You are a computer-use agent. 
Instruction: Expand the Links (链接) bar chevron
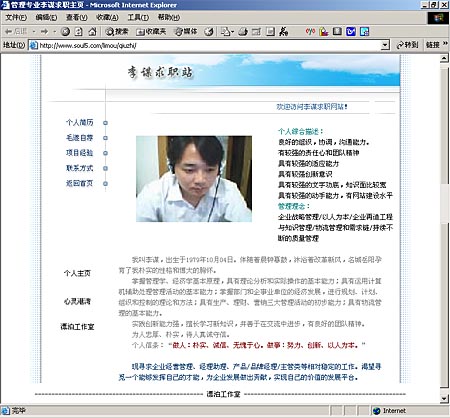click(x=445, y=44)
